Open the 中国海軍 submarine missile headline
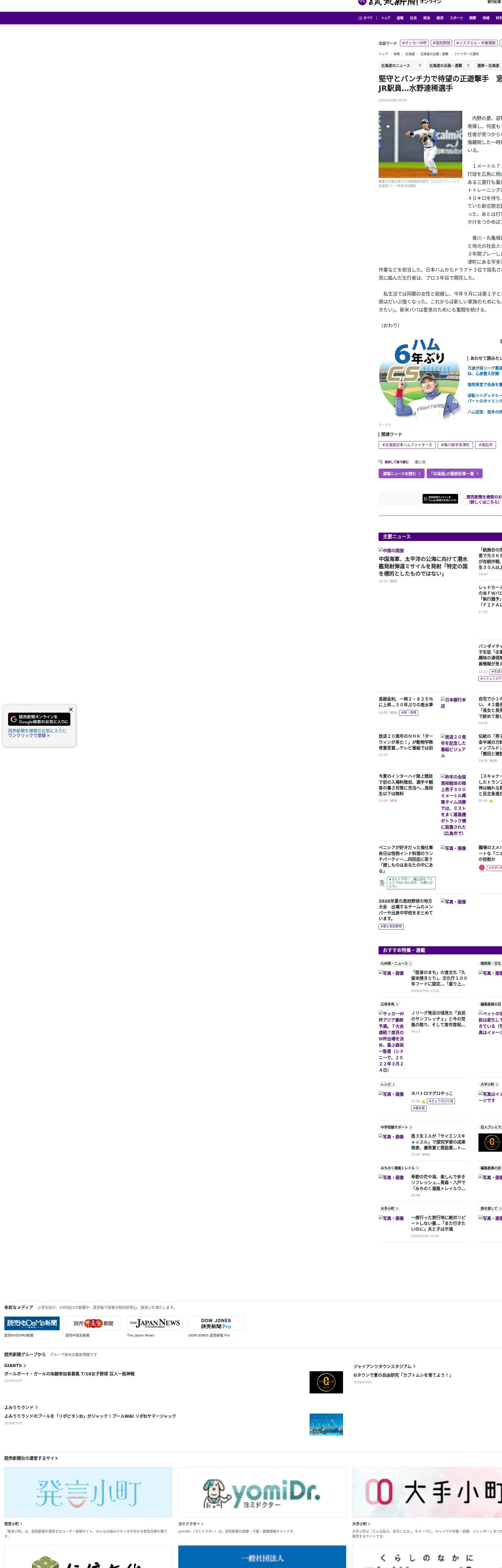The height and width of the screenshot is (1568, 502). tap(423, 566)
